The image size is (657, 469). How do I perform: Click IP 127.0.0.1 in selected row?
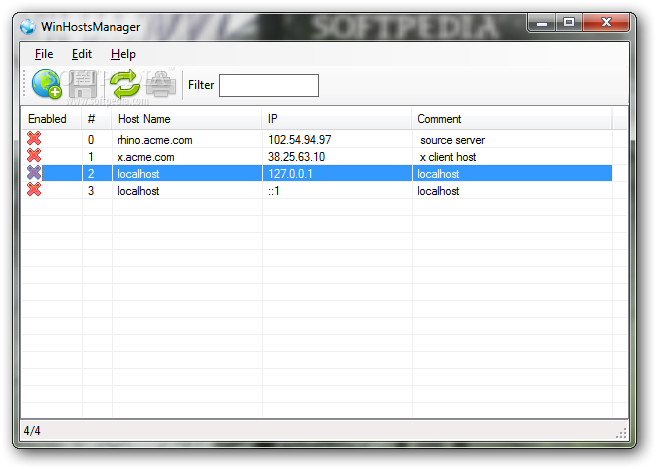point(290,174)
